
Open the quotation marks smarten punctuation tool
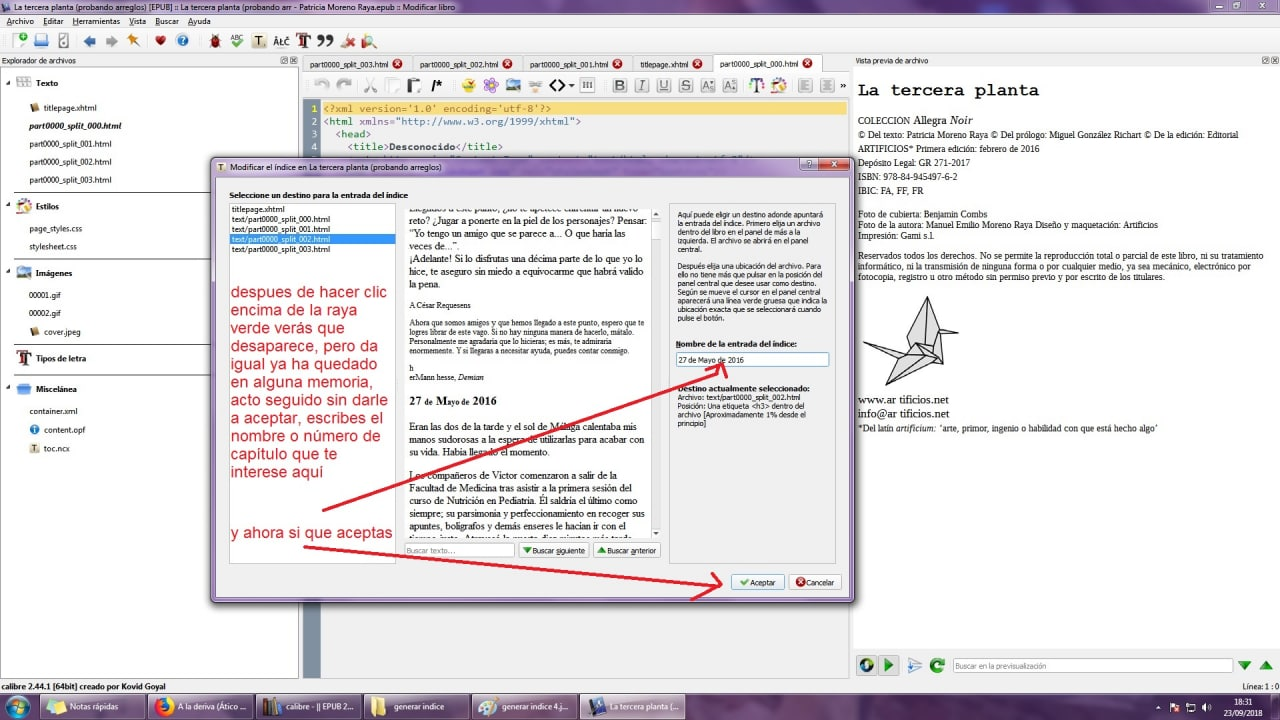[x=325, y=41]
